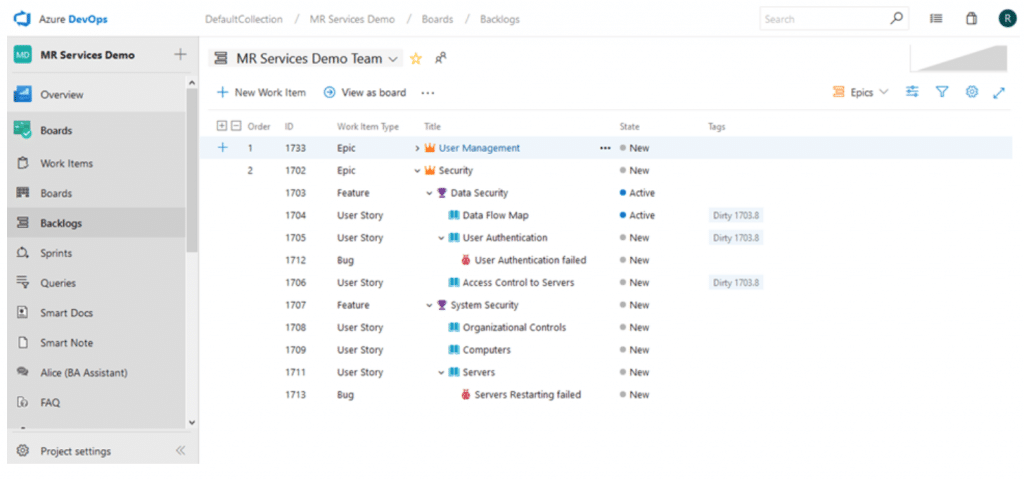Click the MD project avatar icon
The height and width of the screenshot is (480, 1024).
coord(23,55)
